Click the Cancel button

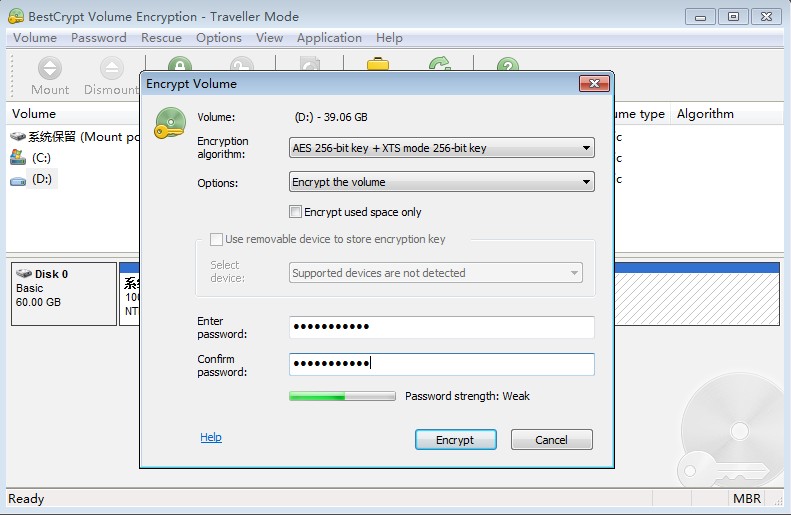pyautogui.click(x=551, y=440)
